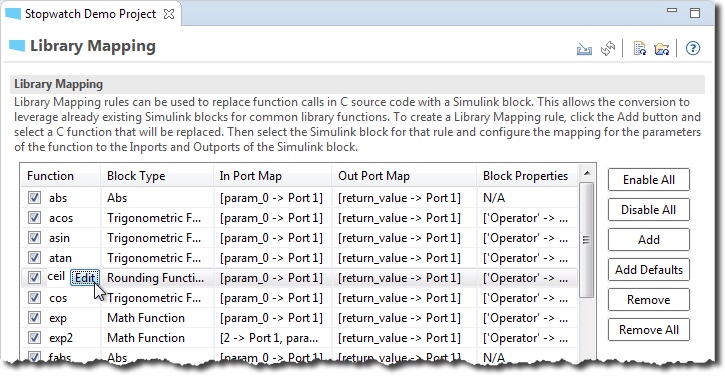Uncheck the abs function checkbox

pyautogui.click(x=34, y=198)
